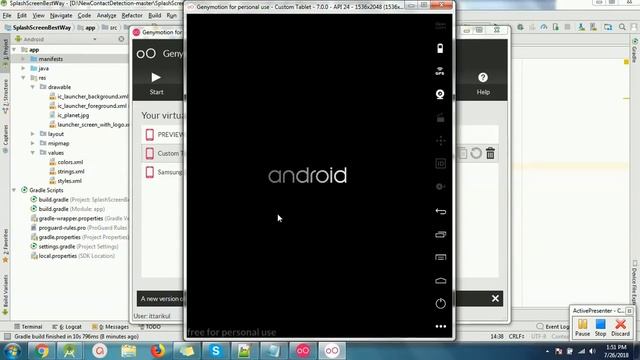Screen dimensions: 640x360
Task: Open Chrome from the taskbar
Action: tap(41, 351)
